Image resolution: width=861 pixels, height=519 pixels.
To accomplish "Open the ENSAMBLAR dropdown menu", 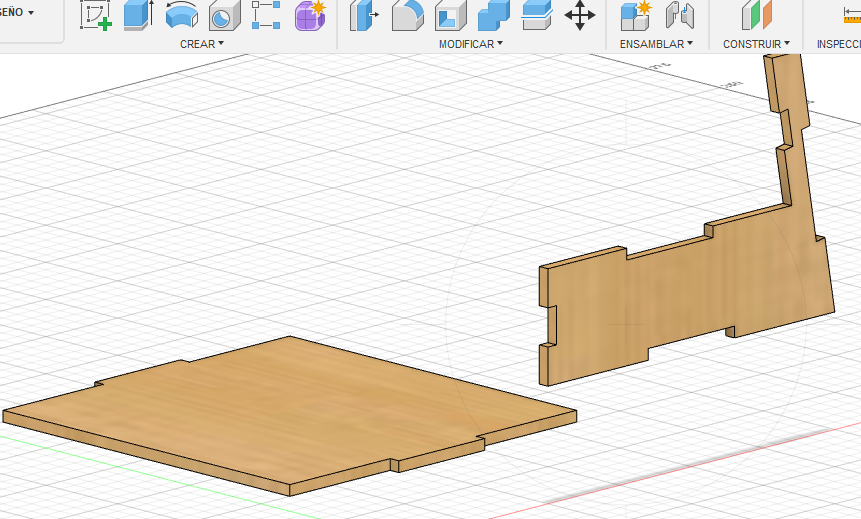I will [x=656, y=44].
